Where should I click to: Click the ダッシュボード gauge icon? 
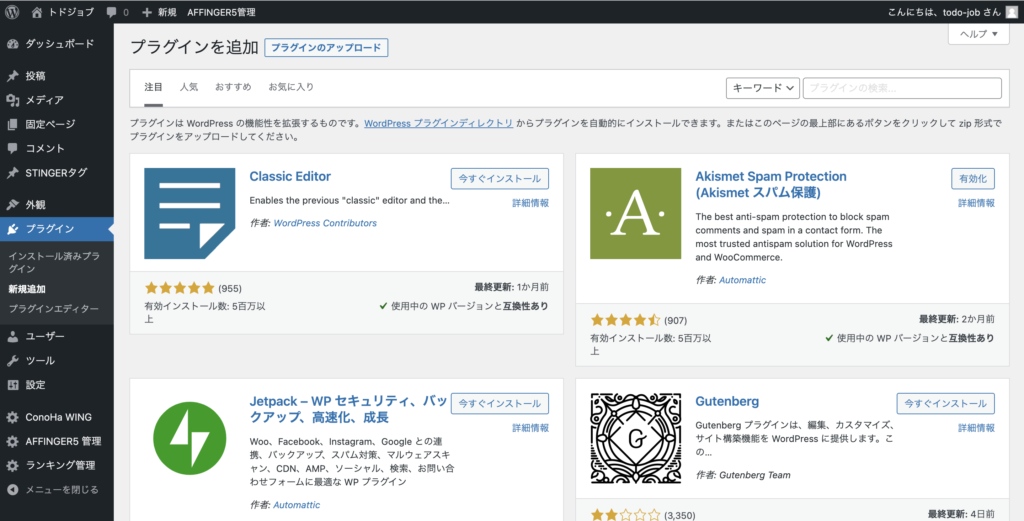point(12,44)
